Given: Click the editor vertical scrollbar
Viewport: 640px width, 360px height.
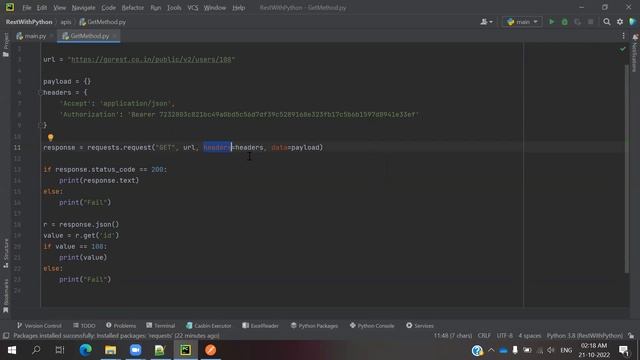Looking at the screenshot, I should tap(627, 169).
